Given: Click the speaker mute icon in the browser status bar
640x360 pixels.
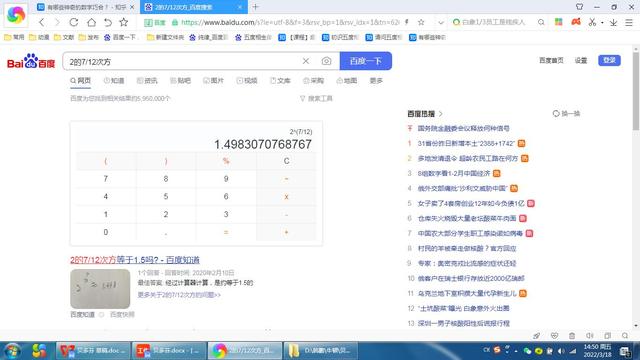Looking at the screenshot, I should click(589, 336).
